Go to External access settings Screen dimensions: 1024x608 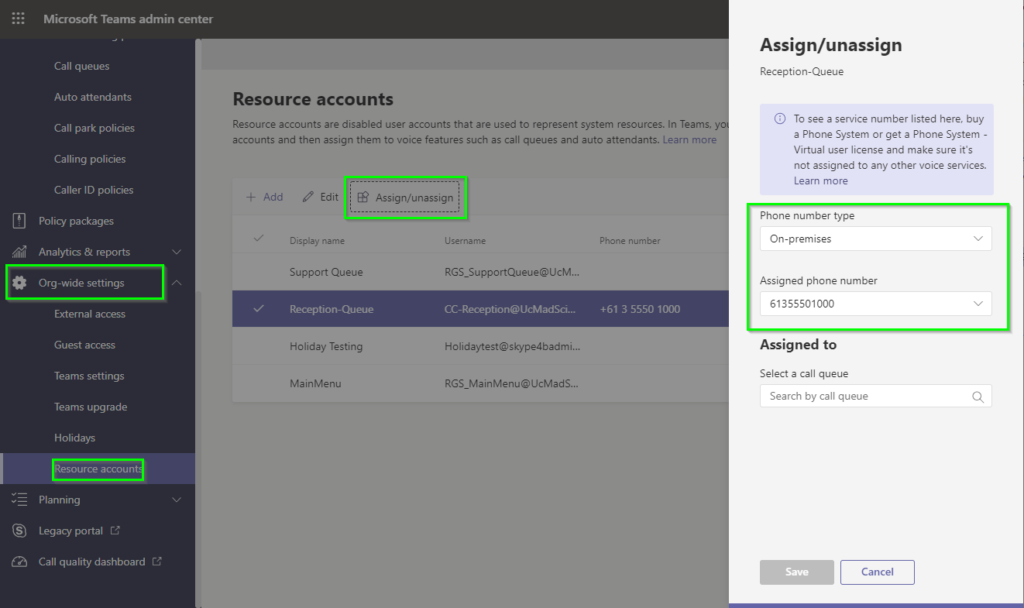click(89, 313)
